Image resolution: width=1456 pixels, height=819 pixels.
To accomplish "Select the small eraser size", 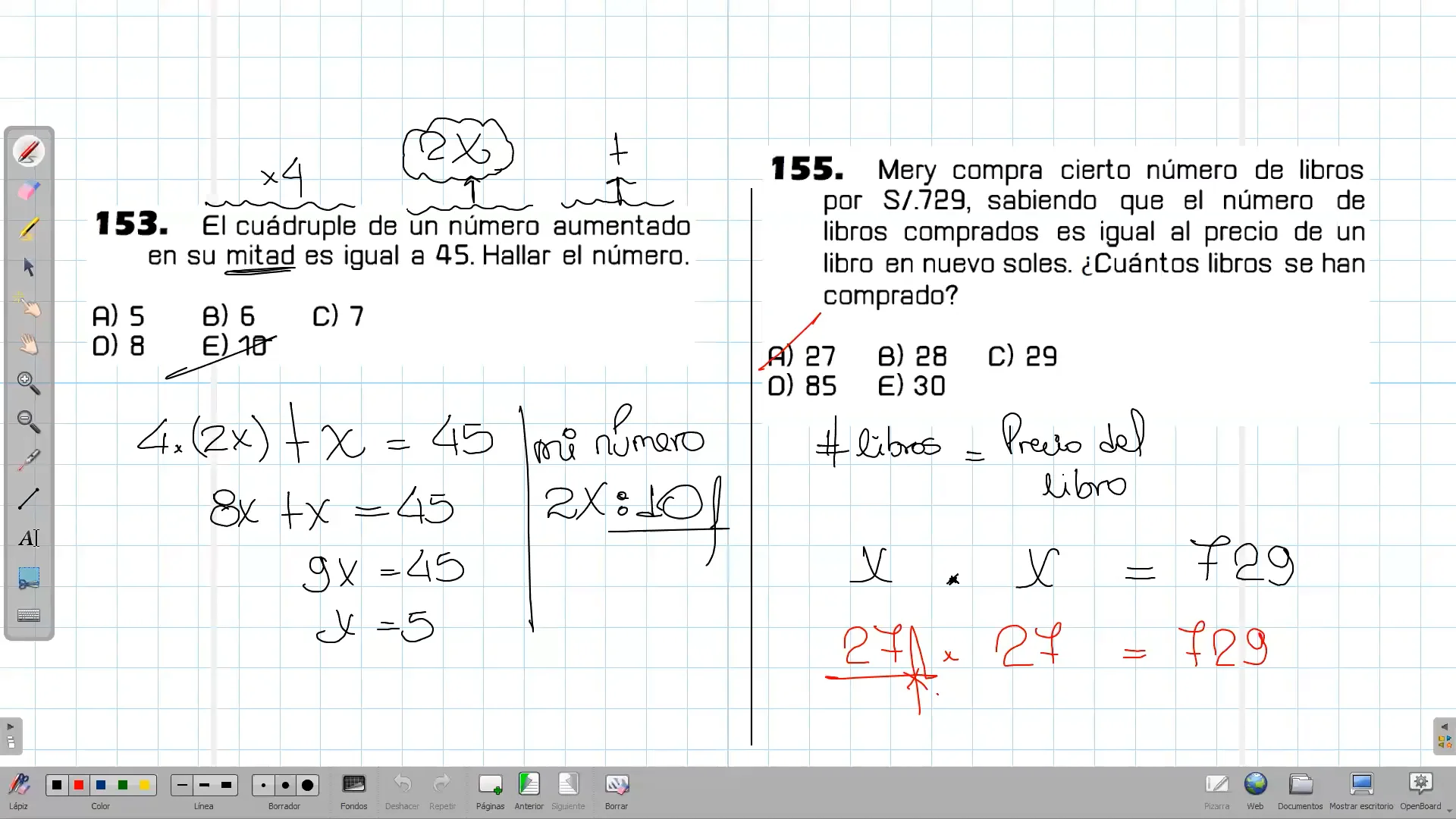I will coord(263,785).
